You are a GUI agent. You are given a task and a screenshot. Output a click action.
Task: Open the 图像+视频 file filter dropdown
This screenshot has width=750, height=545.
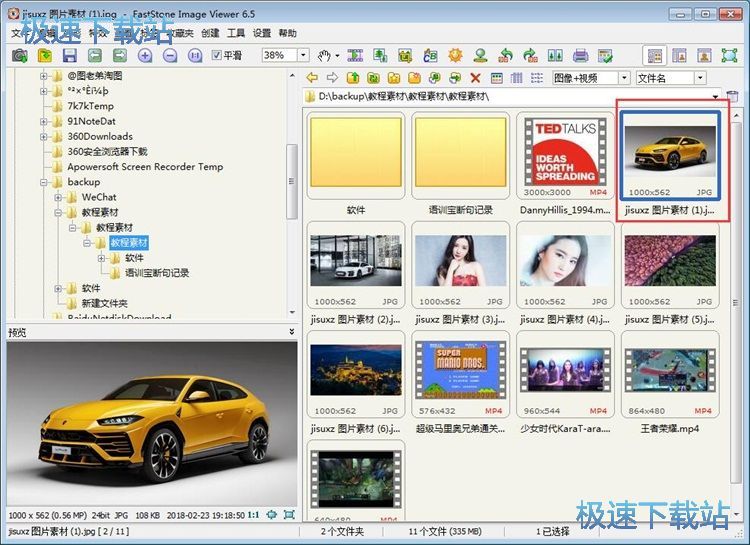[624, 78]
